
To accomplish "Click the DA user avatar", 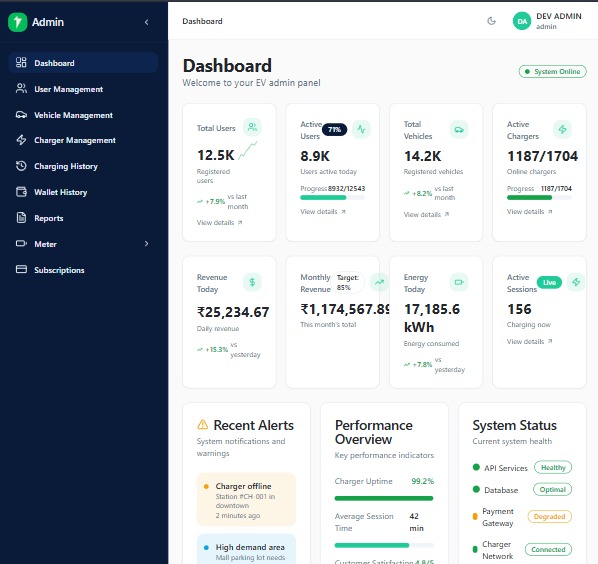I will (x=522, y=21).
